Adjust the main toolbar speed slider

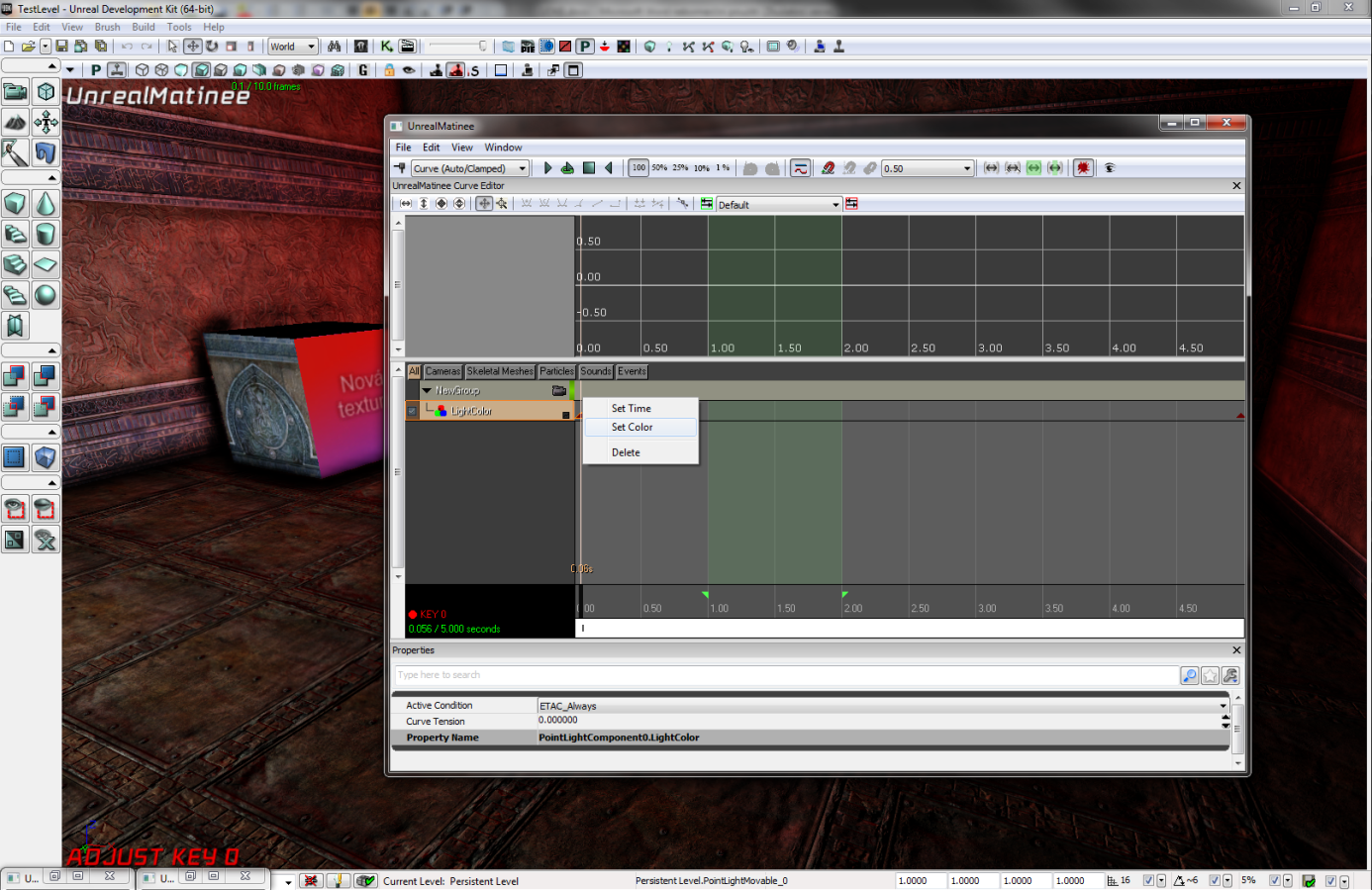[x=456, y=47]
